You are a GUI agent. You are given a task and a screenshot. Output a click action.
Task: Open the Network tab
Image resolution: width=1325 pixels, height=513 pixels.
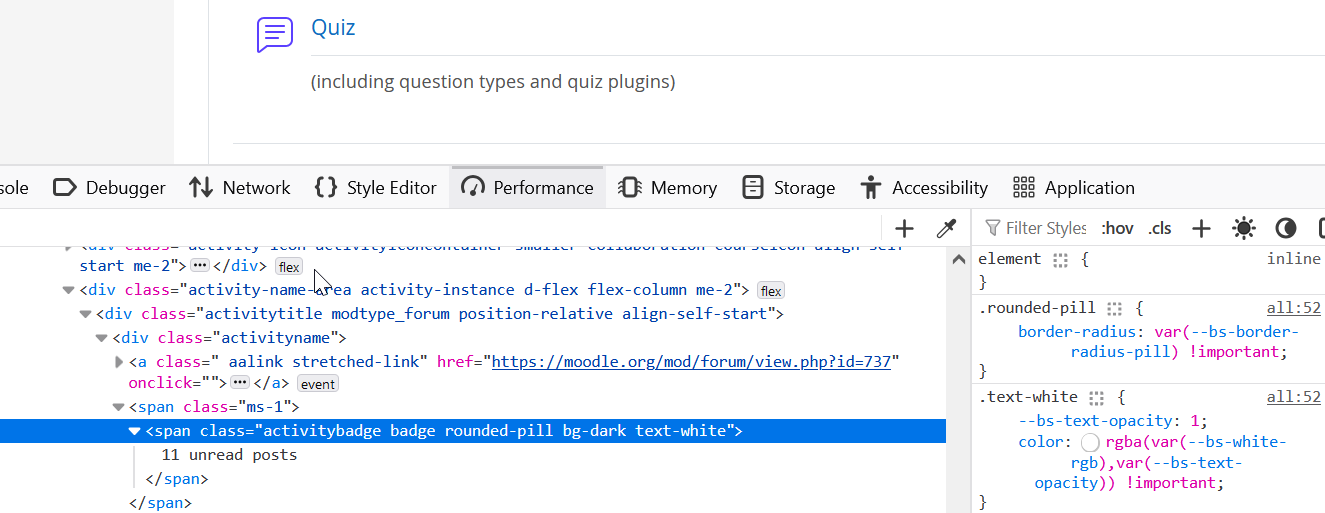pyautogui.click(x=239, y=187)
